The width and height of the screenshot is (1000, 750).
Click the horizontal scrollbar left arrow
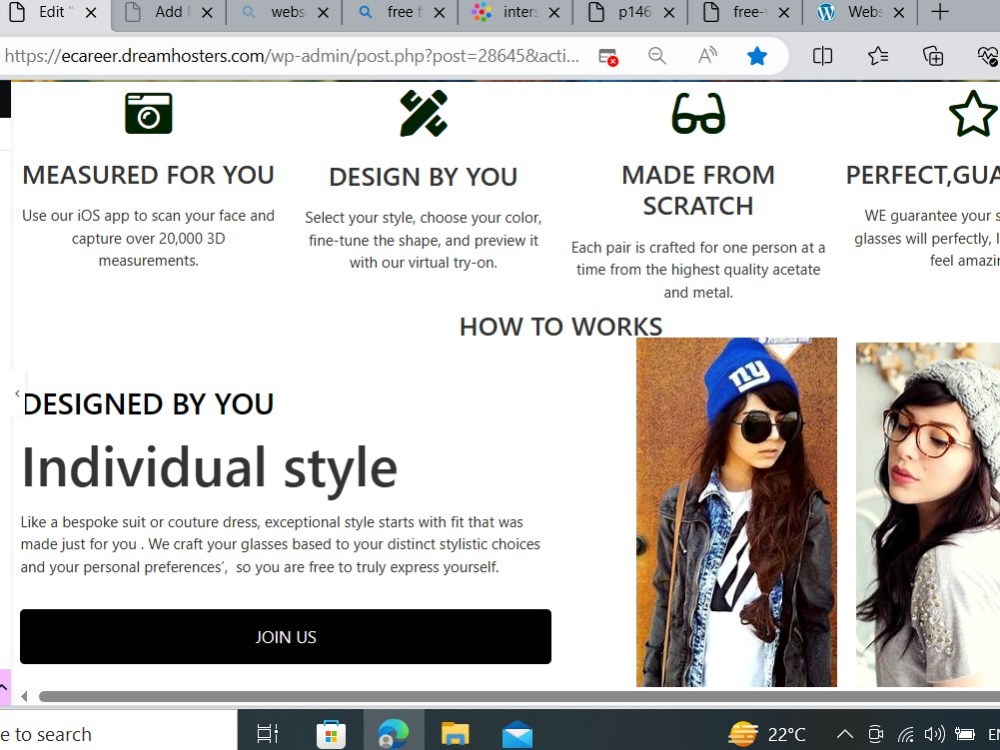pyautogui.click(x=24, y=696)
